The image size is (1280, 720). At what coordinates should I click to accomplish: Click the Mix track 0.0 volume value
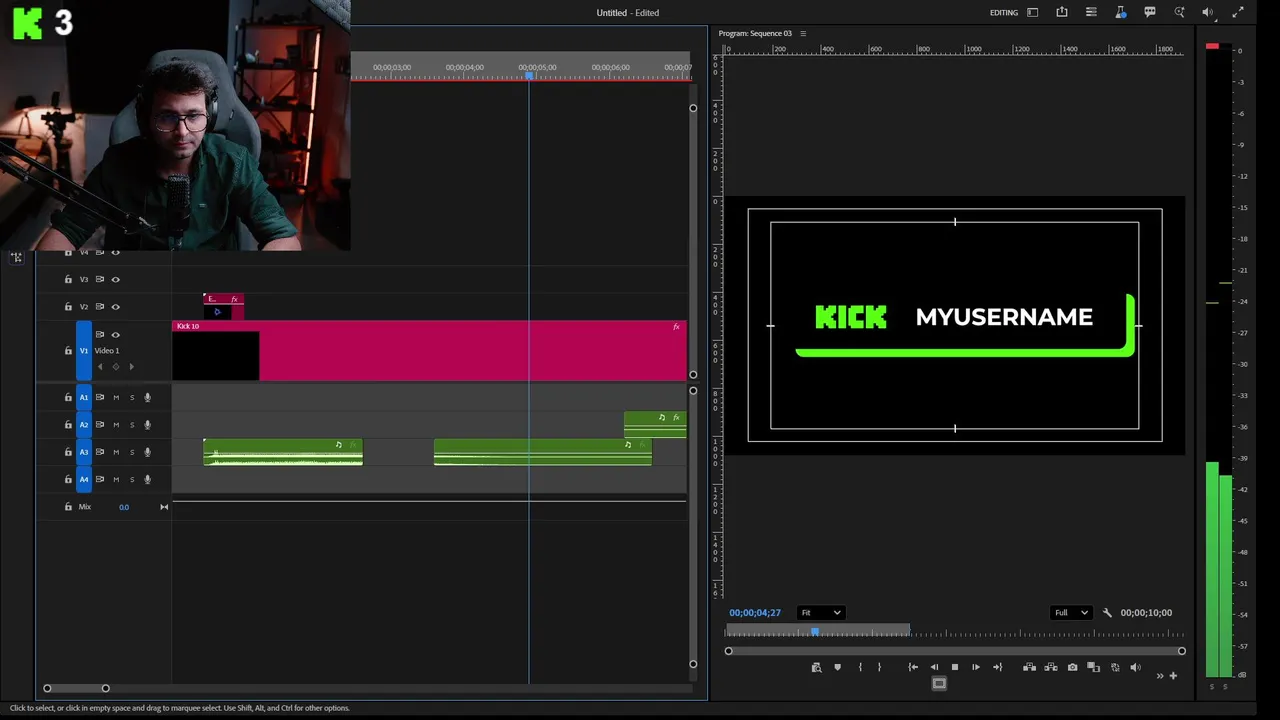tap(124, 507)
